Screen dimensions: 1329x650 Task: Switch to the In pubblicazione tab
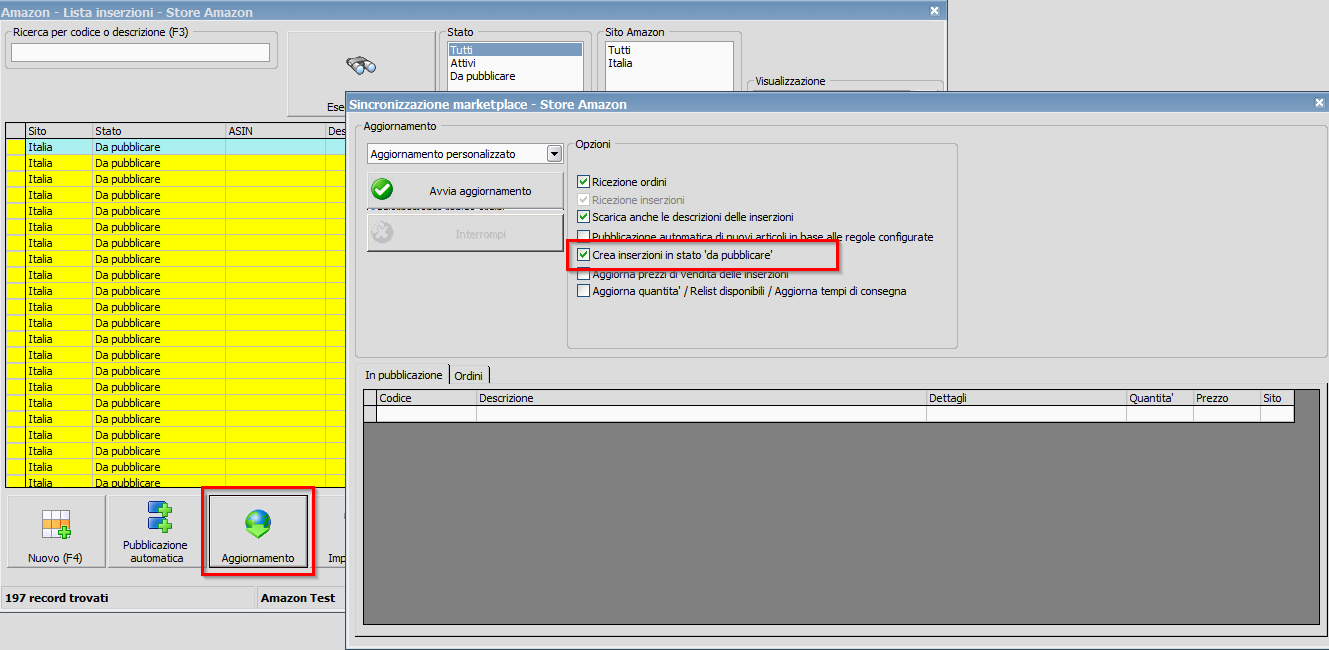pos(403,375)
